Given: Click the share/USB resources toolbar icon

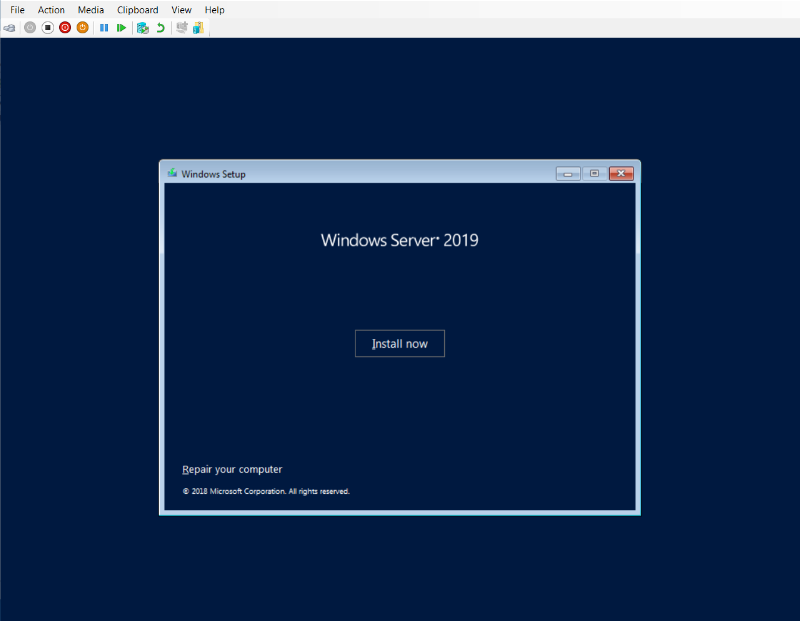Looking at the screenshot, I should click(x=198, y=28).
